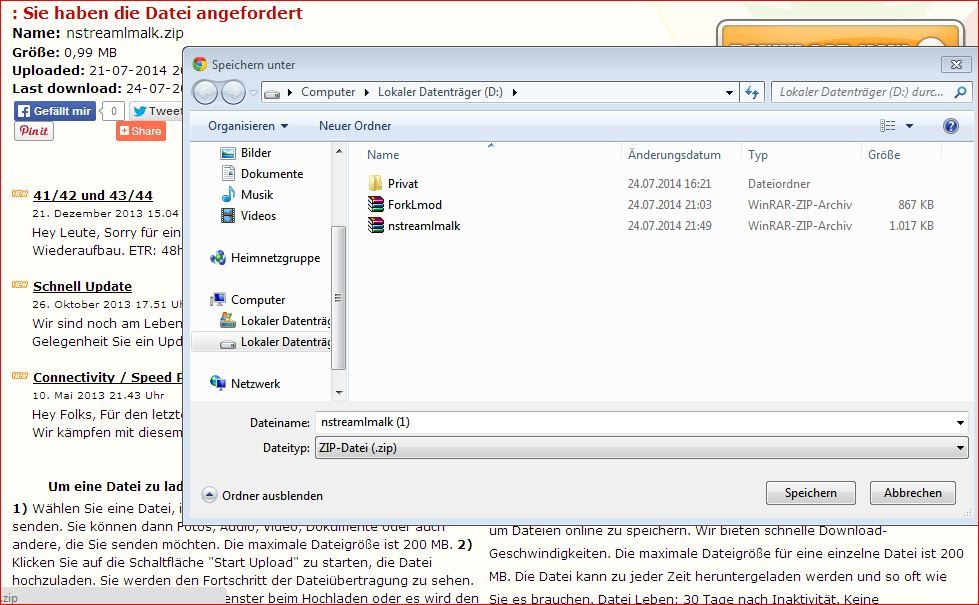Image resolution: width=979 pixels, height=605 pixels.
Task: Select the Videos filmstrip icon
Action: (x=228, y=215)
